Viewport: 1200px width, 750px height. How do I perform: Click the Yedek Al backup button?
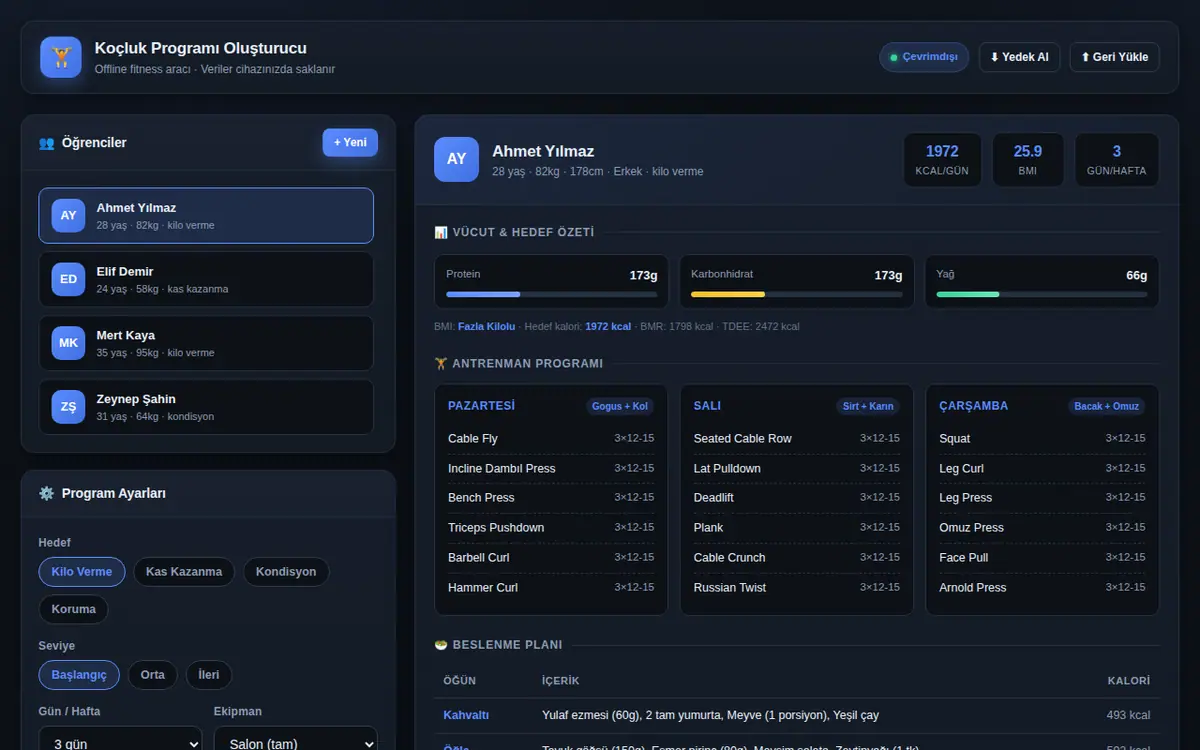click(x=1019, y=57)
